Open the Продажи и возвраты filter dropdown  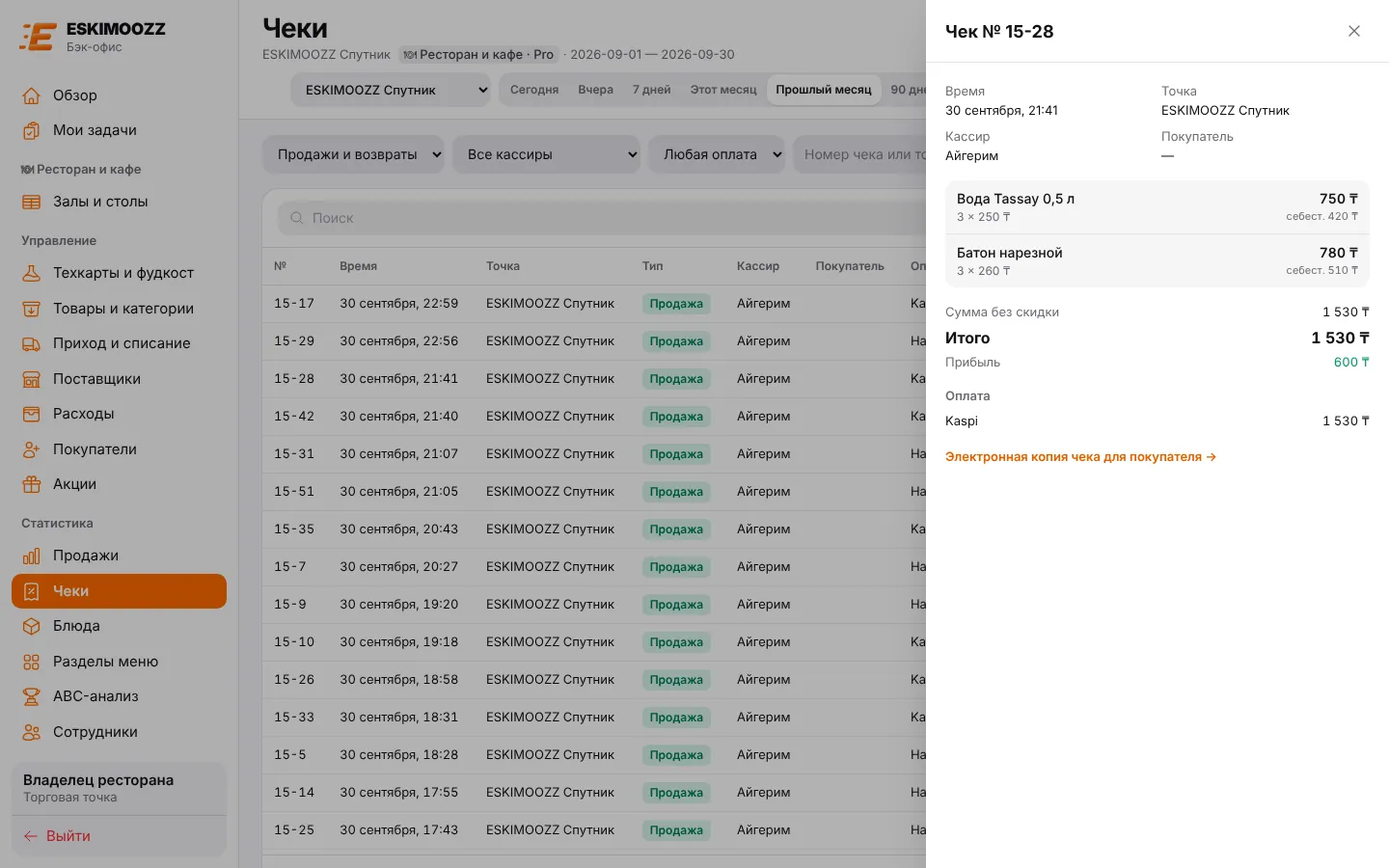pos(353,154)
